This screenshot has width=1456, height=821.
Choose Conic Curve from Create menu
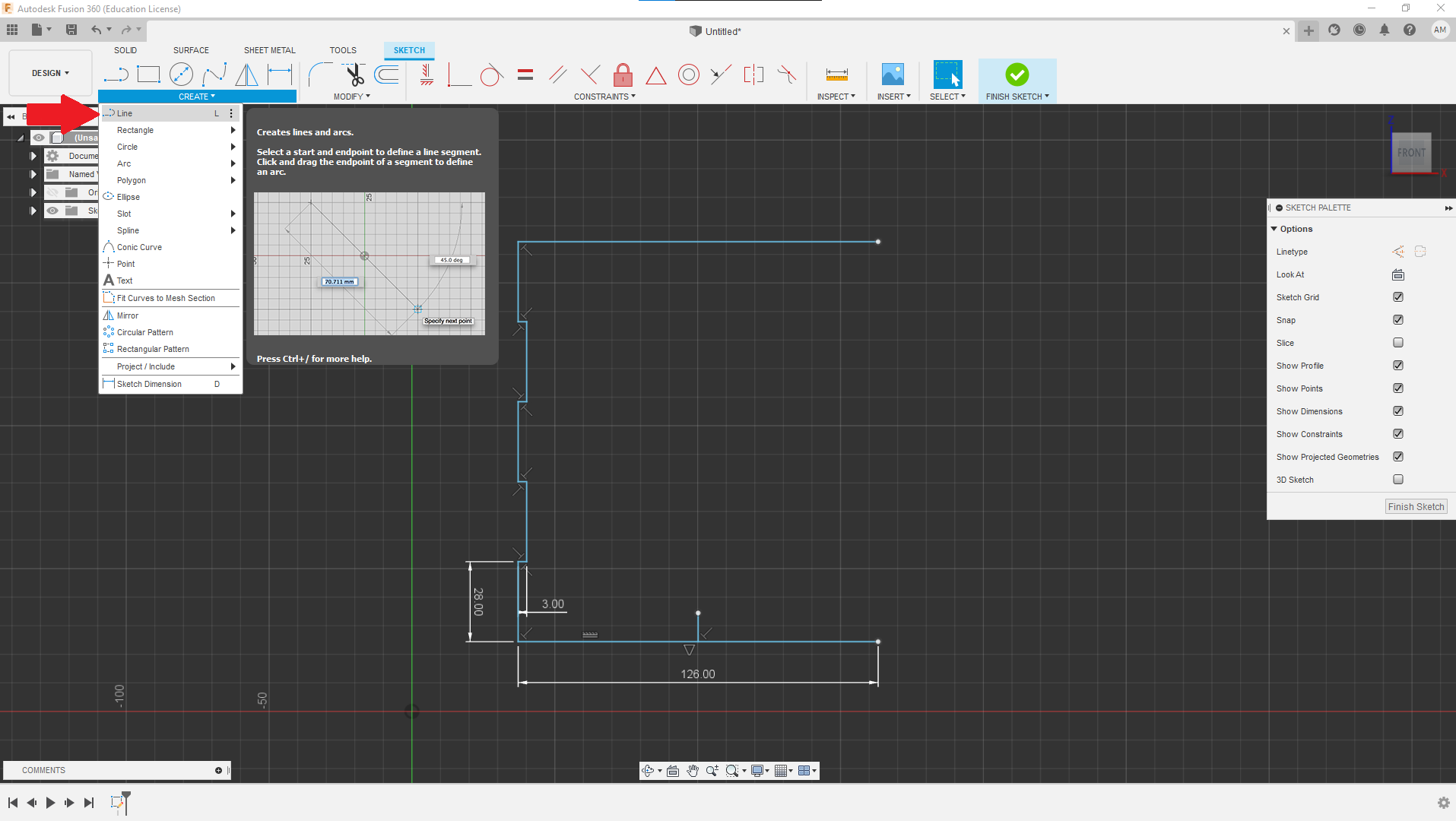point(139,247)
